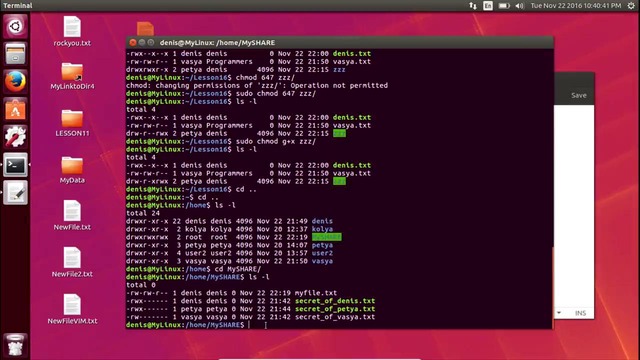Screen dimensions: 640x360
Task: Open the session gear menu
Action: coord(631,6)
